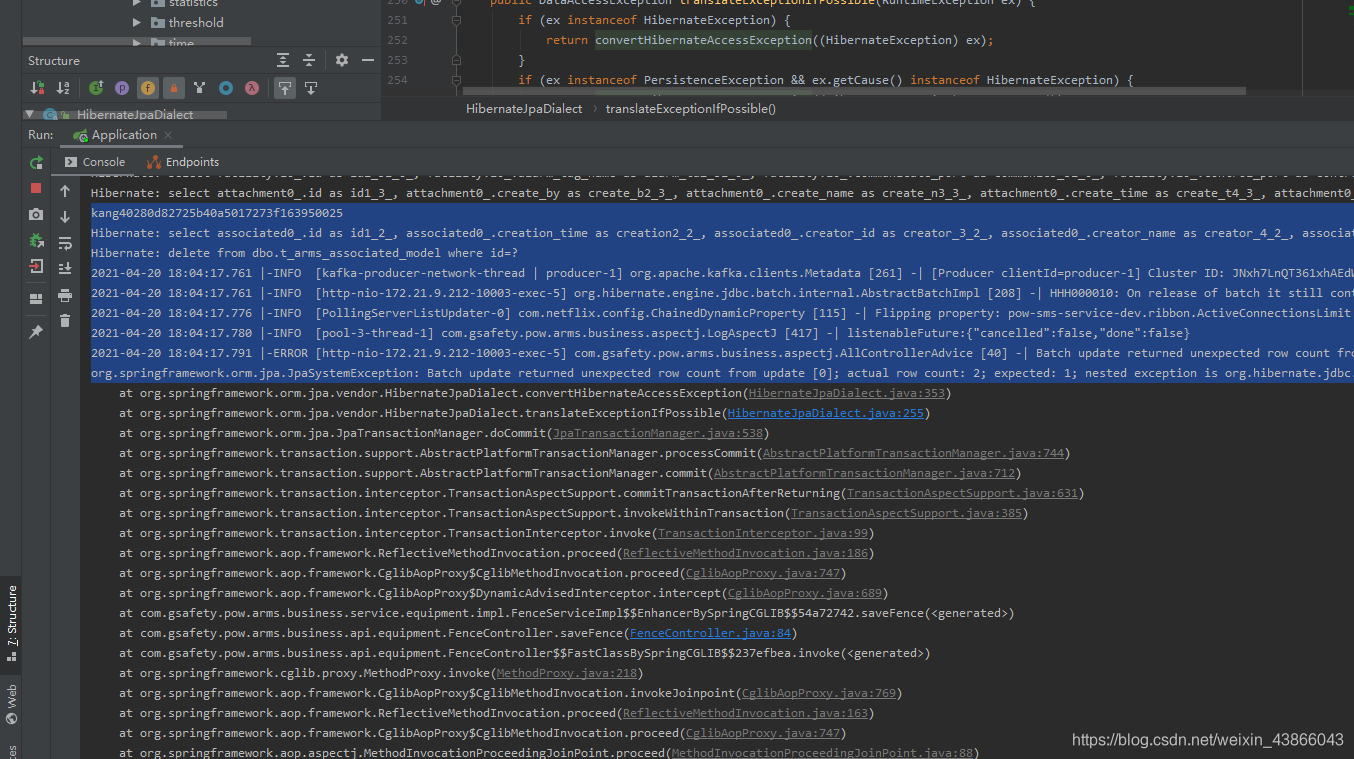Click editor gutter line number 252
The image size is (1354, 759).
click(396, 40)
